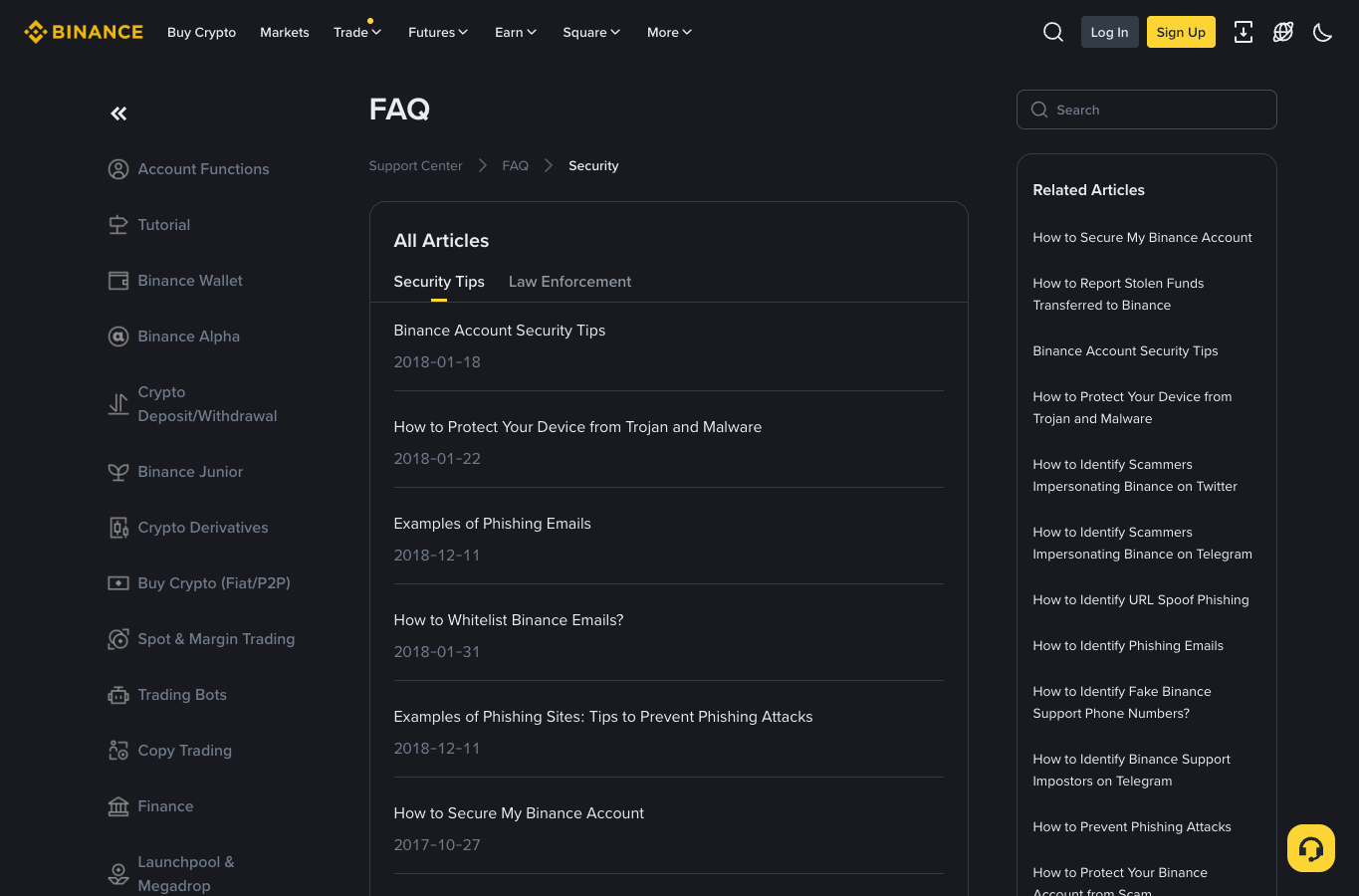Click the Copy Trading icon

118,751
